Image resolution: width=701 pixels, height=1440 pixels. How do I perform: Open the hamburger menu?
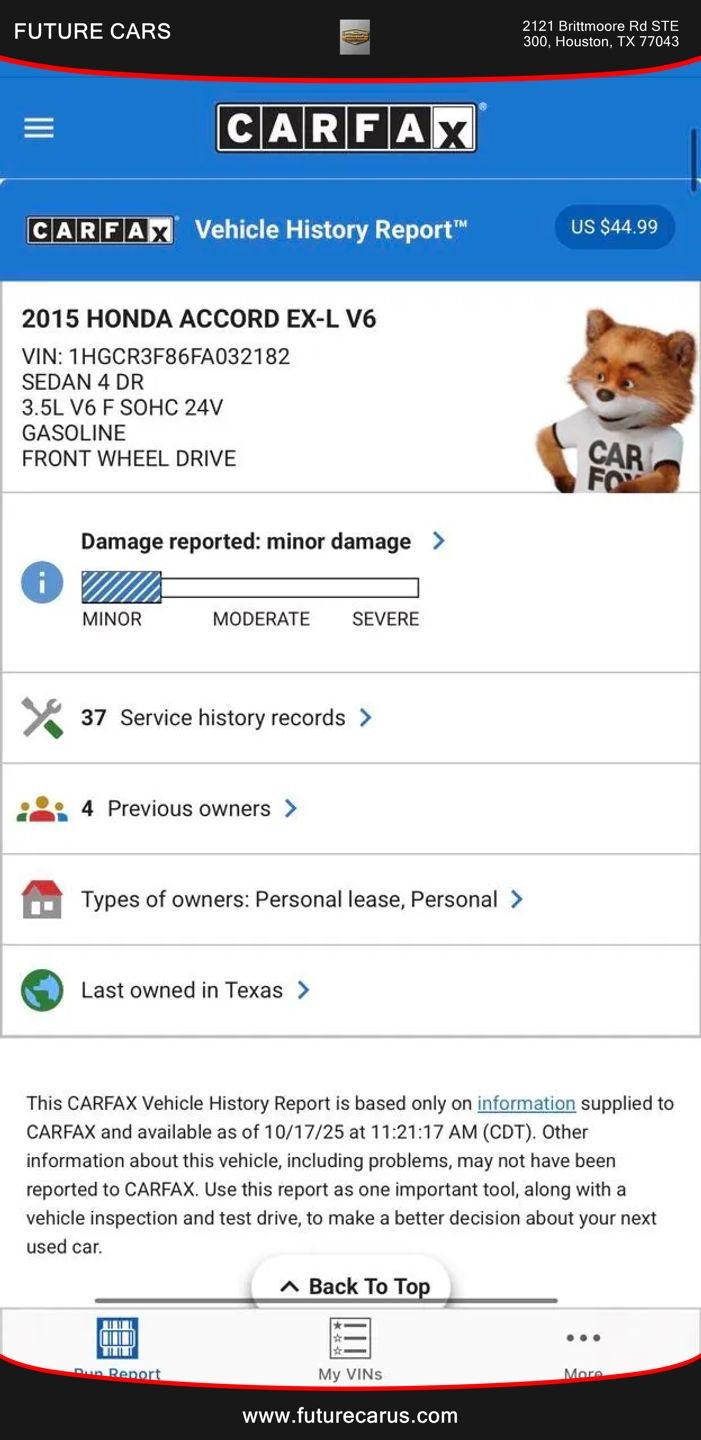tap(39, 128)
